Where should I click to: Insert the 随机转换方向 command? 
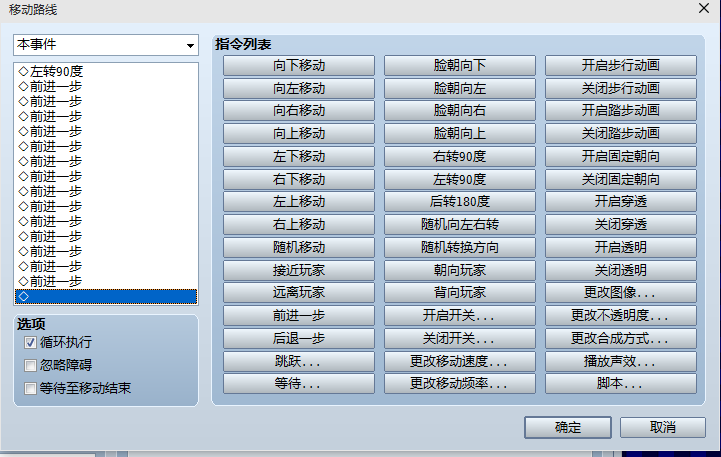click(x=460, y=247)
